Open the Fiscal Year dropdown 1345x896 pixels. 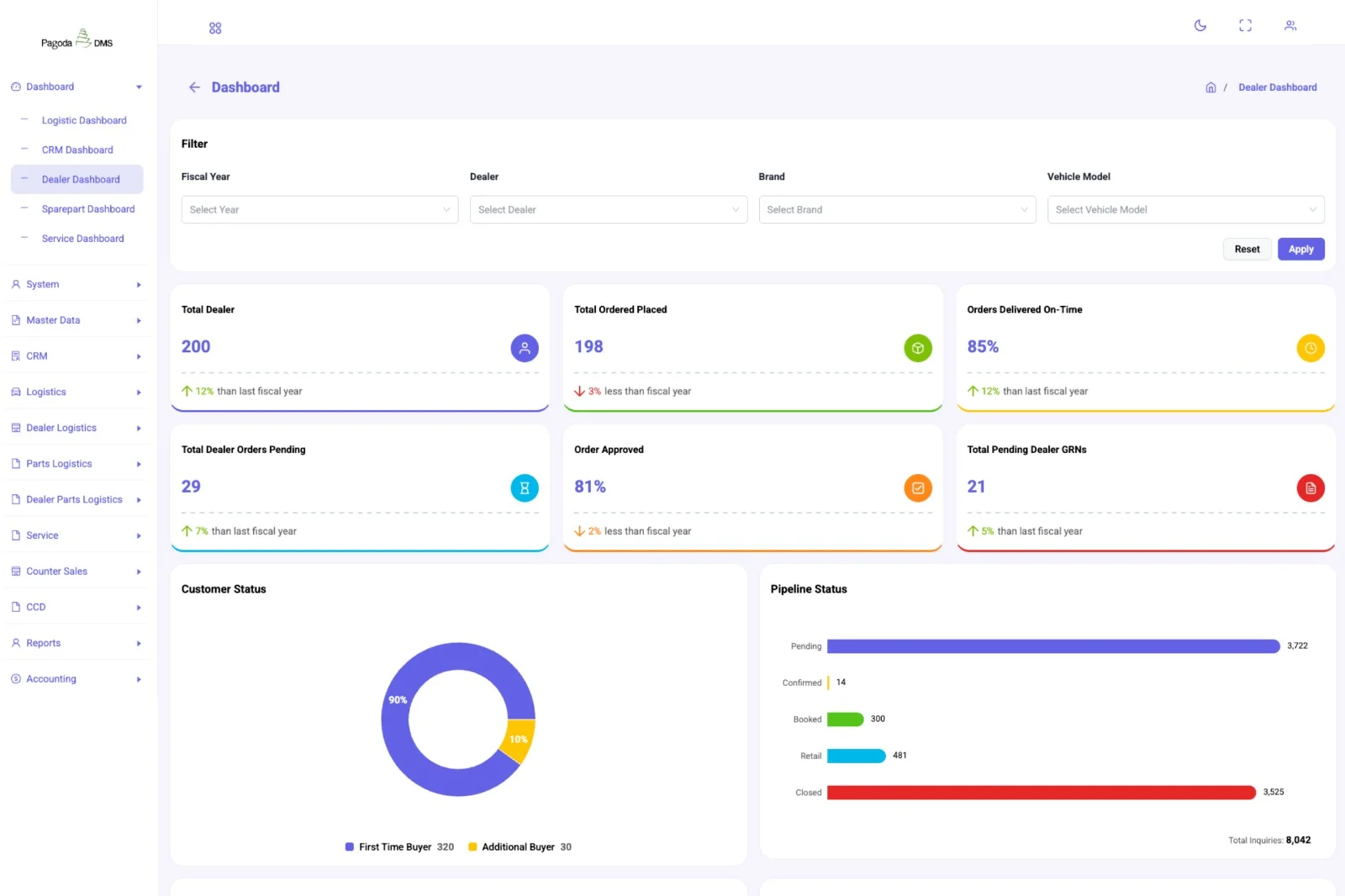click(x=319, y=209)
